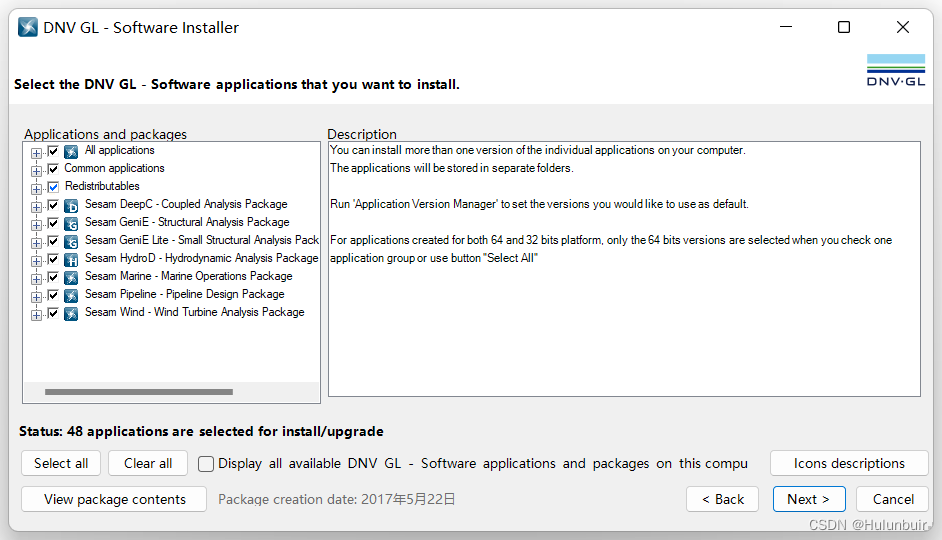Maximize the installer window
Image resolution: width=942 pixels, height=540 pixels.
(x=844, y=27)
